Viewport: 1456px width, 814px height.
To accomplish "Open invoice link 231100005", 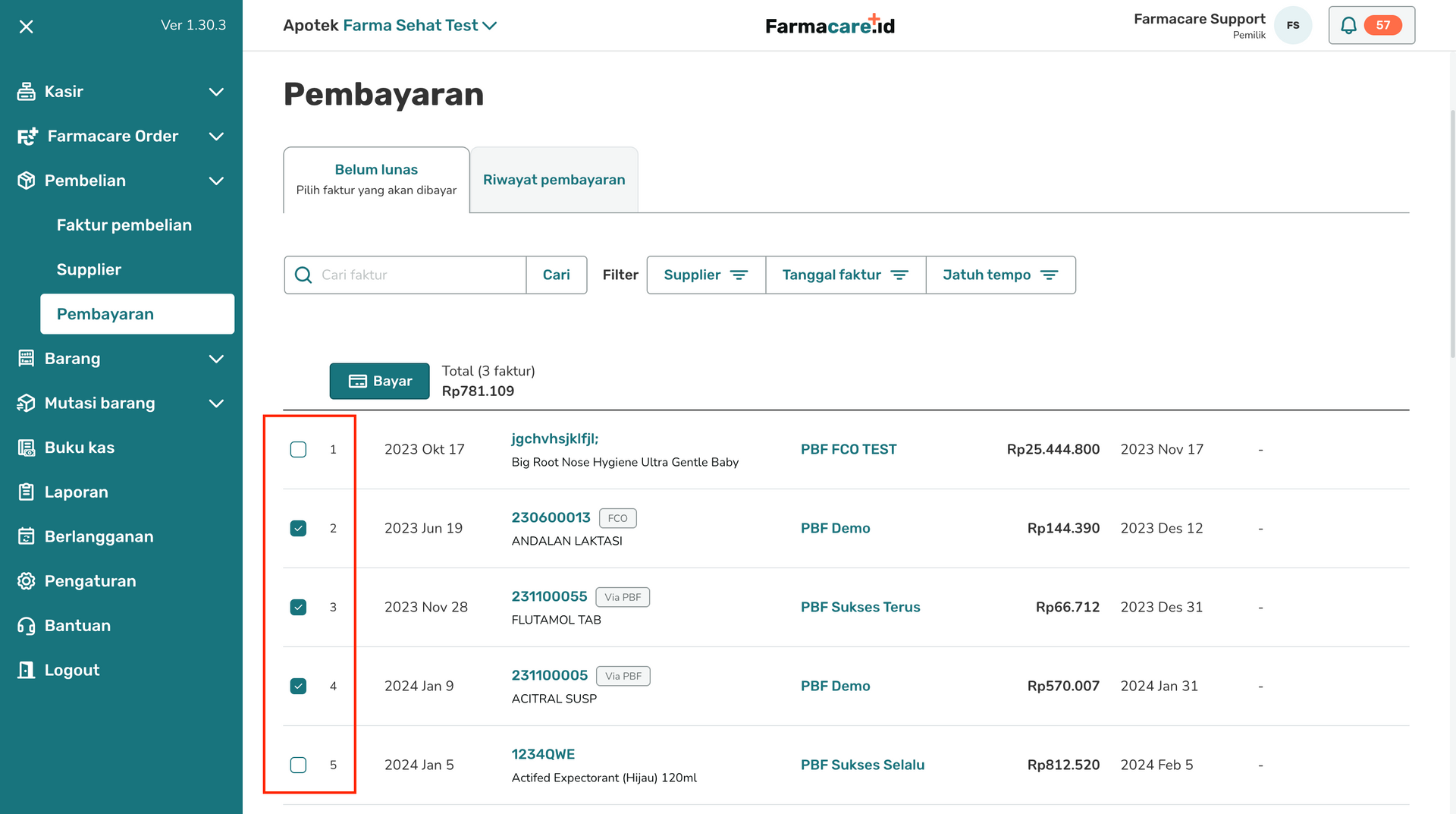I will [550, 675].
